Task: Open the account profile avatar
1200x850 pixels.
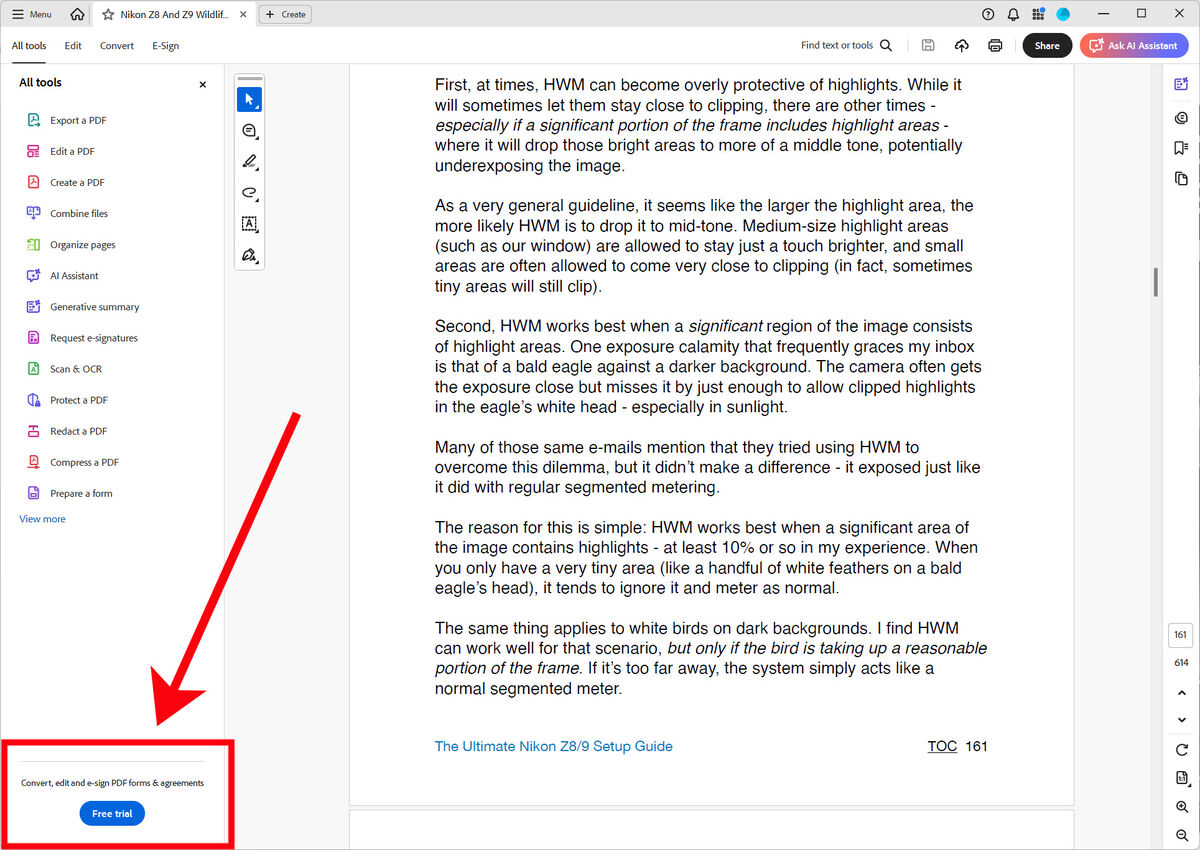Action: coord(1063,14)
